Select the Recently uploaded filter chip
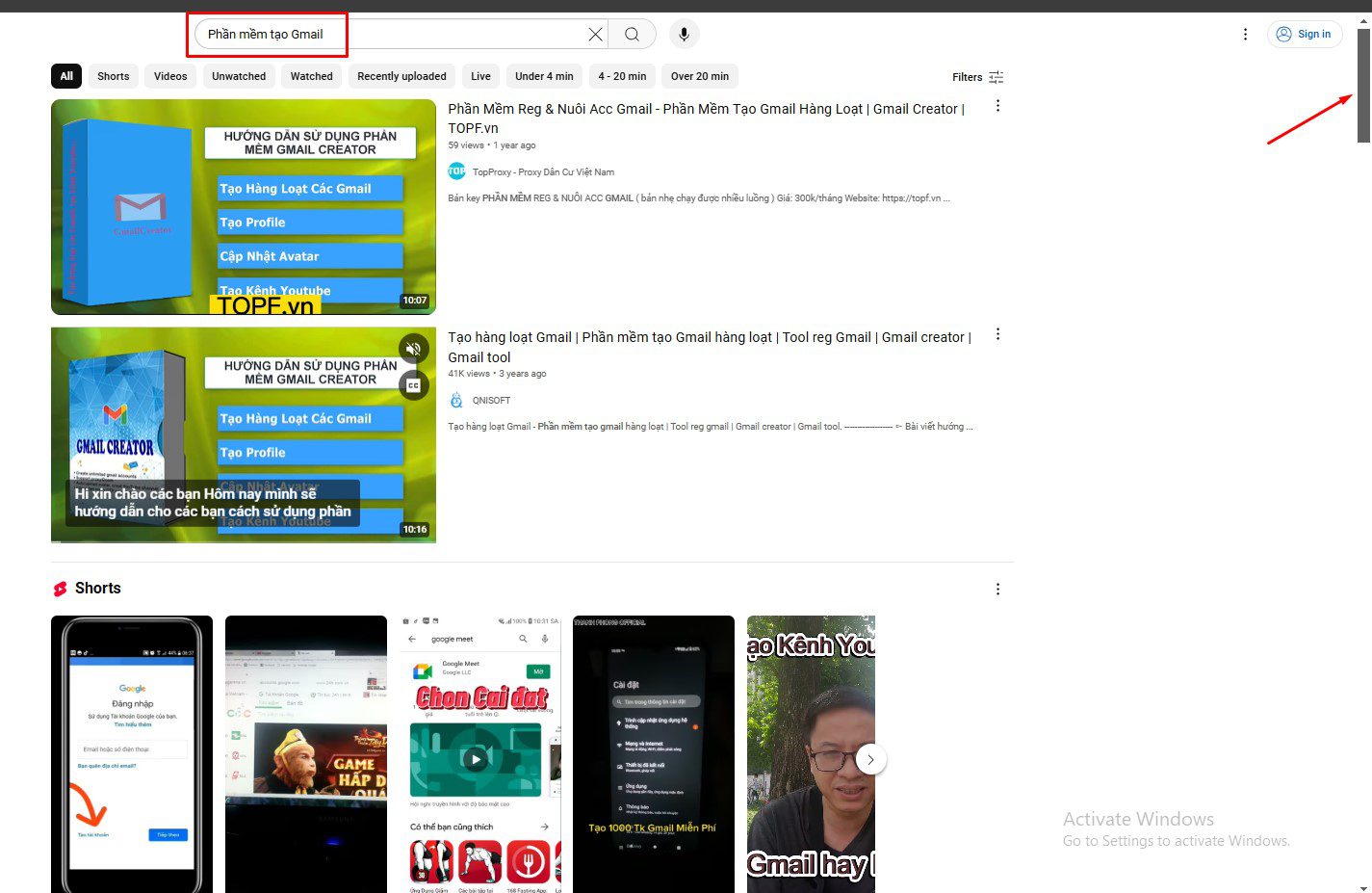This screenshot has height=893, width=1372. point(401,76)
